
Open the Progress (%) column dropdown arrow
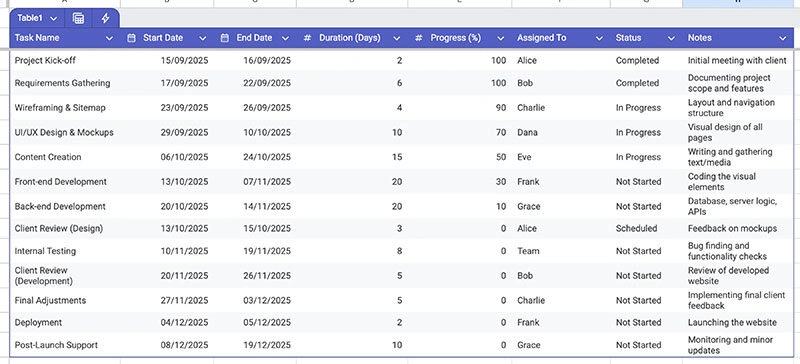(501, 38)
